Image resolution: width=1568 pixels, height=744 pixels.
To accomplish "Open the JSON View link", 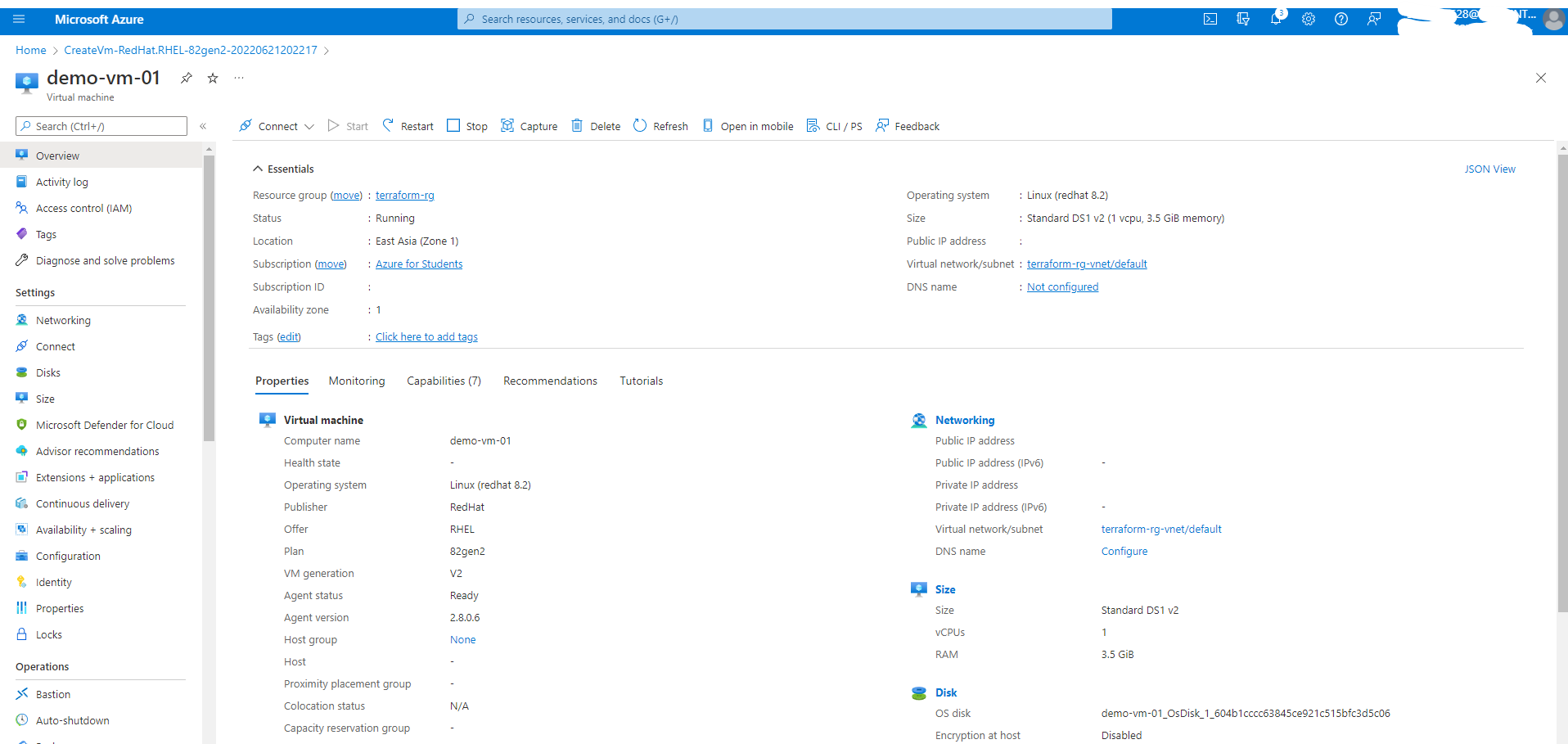I will tap(1489, 169).
